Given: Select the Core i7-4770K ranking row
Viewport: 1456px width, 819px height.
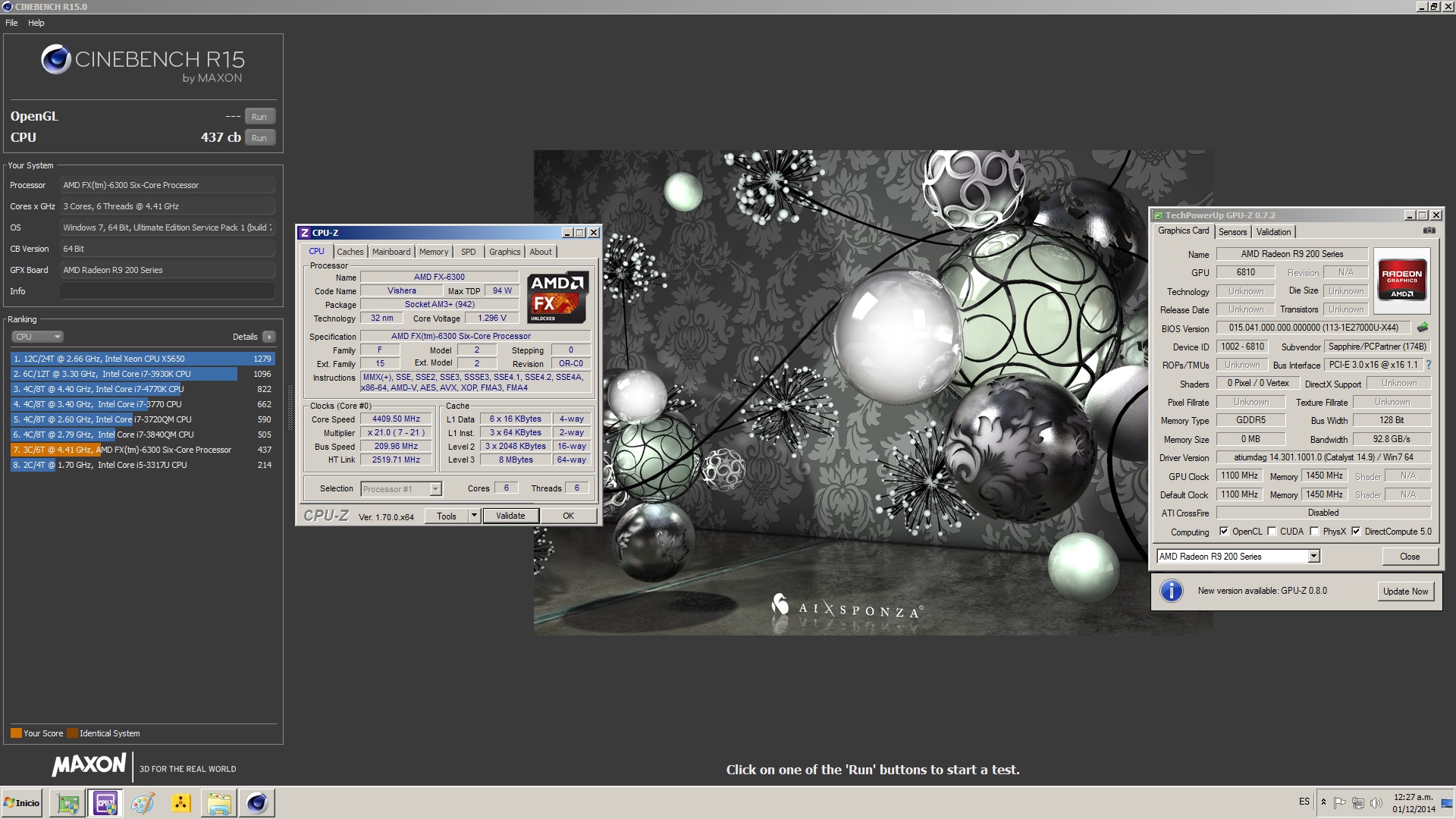Looking at the screenshot, I should (143, 389).
